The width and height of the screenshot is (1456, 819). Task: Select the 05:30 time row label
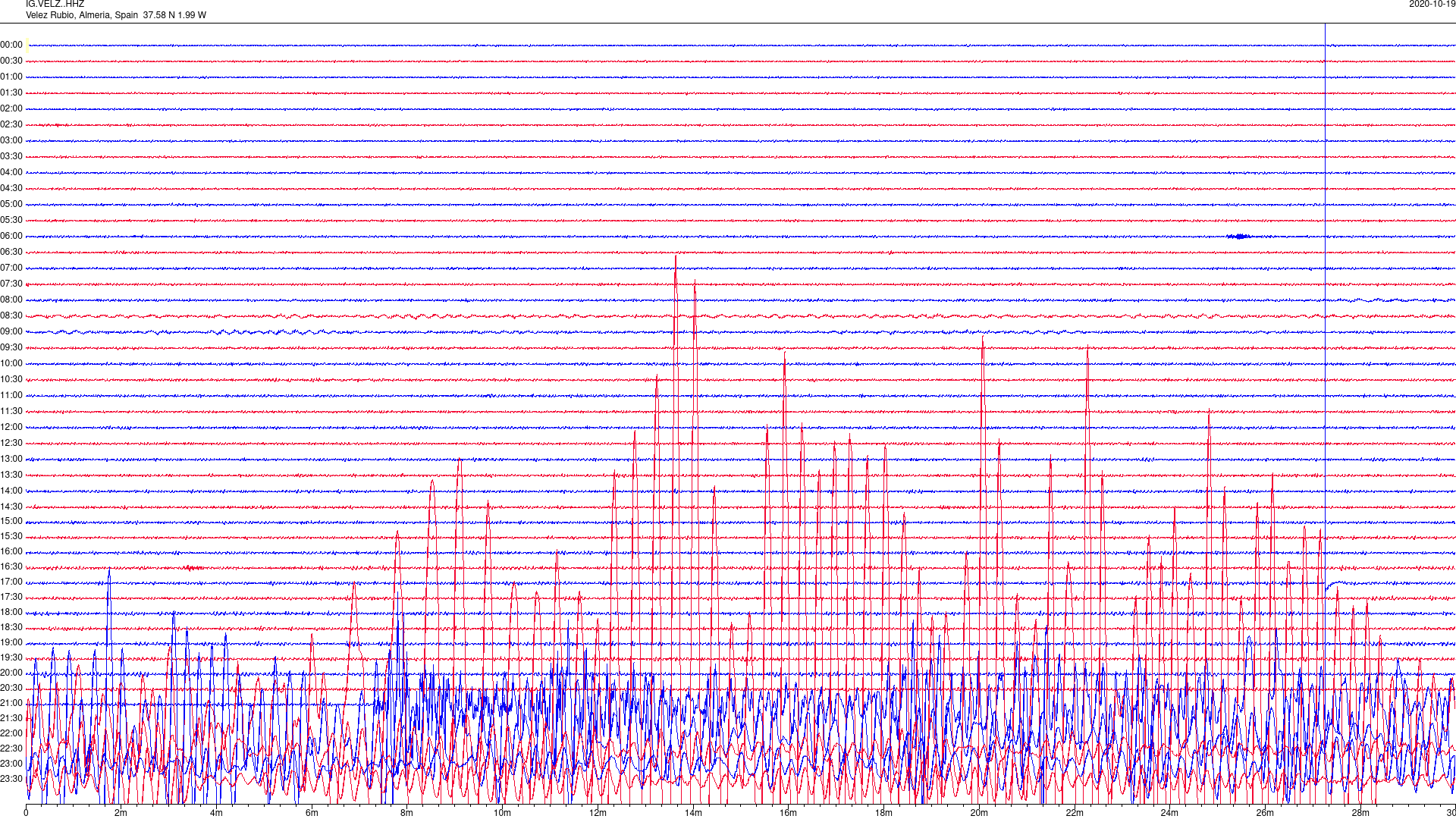[11, 220]
